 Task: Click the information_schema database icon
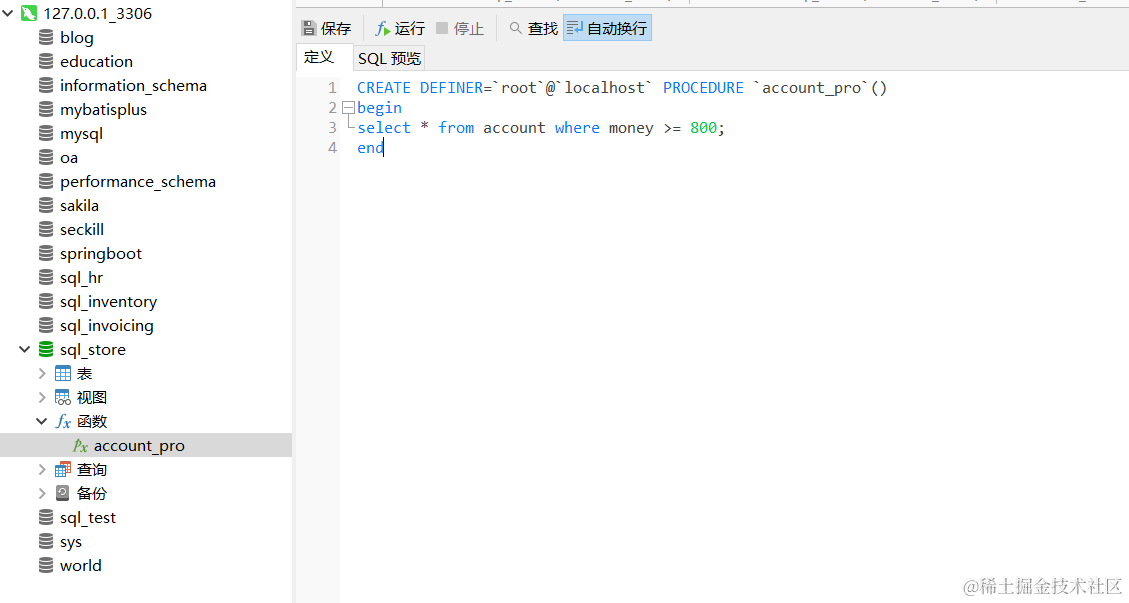(x=46, y=85)
